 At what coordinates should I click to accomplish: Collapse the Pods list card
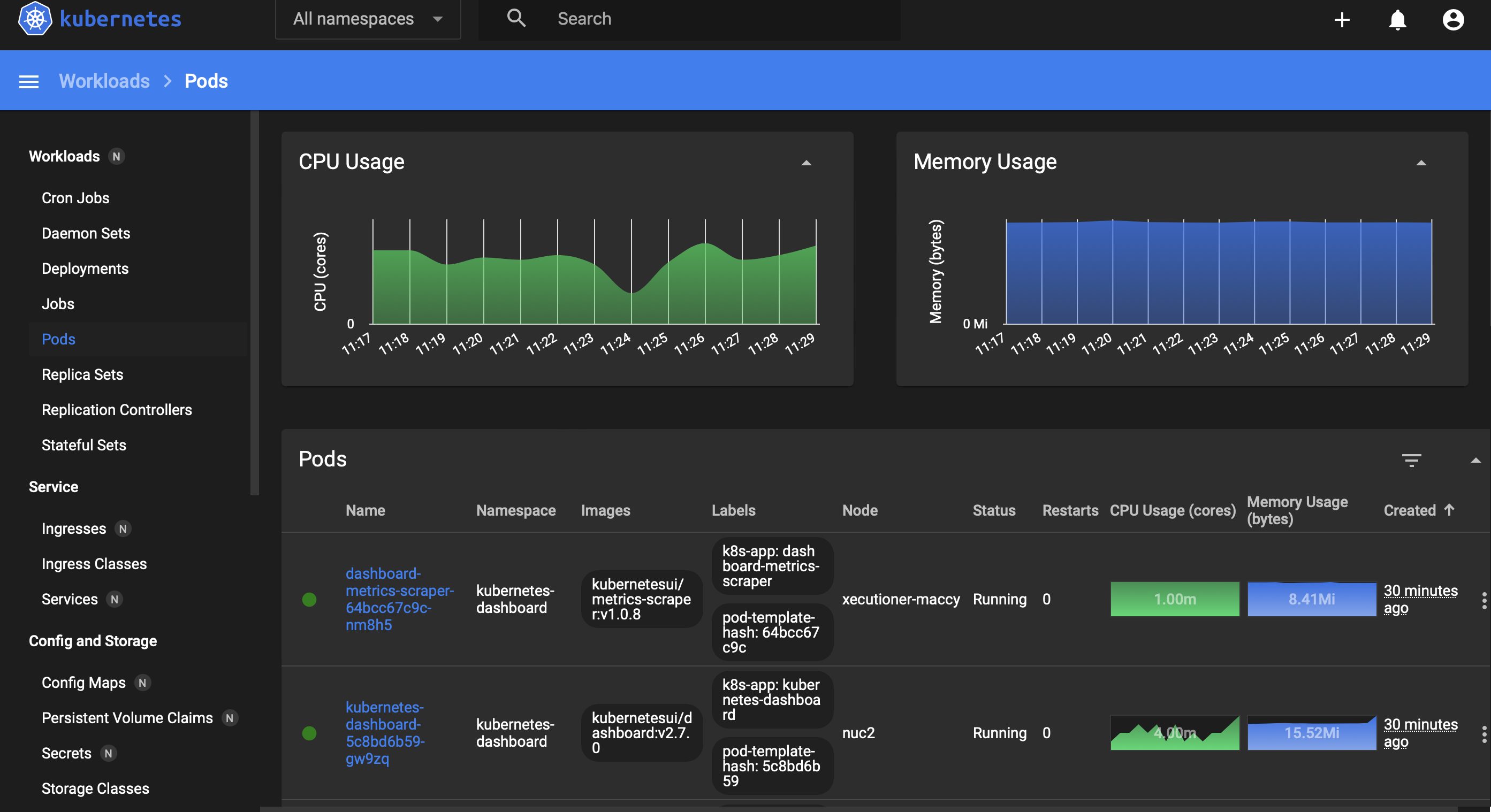point(1475,461)
